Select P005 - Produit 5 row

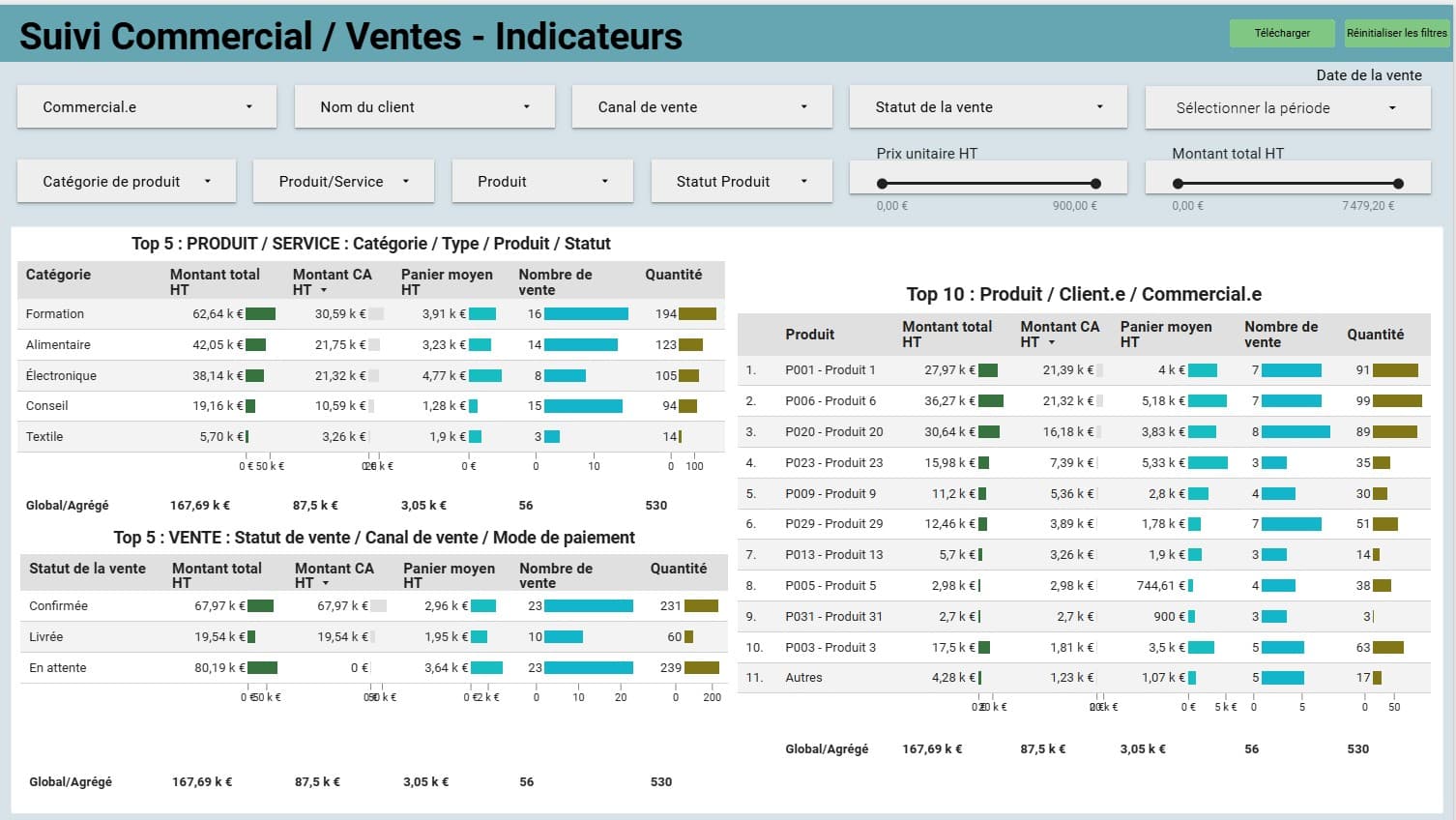(x=1084, y=586)
